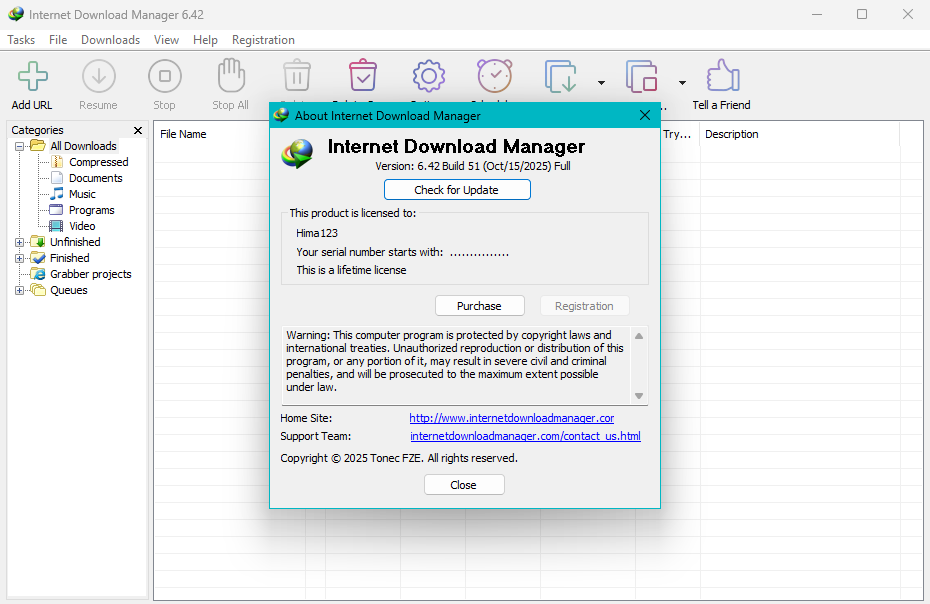Click the Tell a Friend thumbs-up icon
This screenshot has width=930, height=604.
723,76
